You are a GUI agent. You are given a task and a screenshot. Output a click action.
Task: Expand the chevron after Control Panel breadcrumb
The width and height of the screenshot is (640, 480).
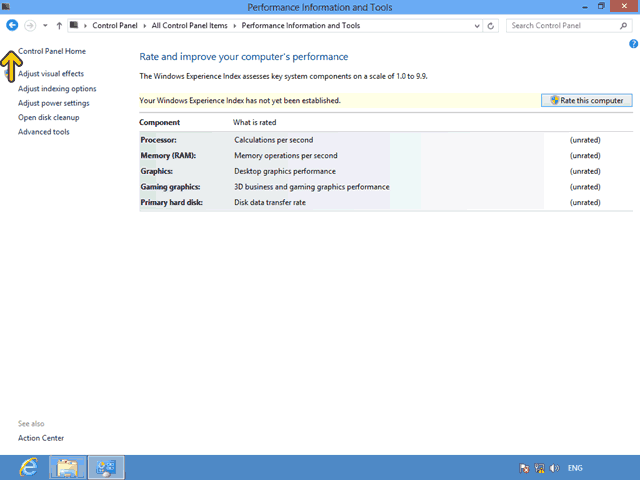click(144, 26)
